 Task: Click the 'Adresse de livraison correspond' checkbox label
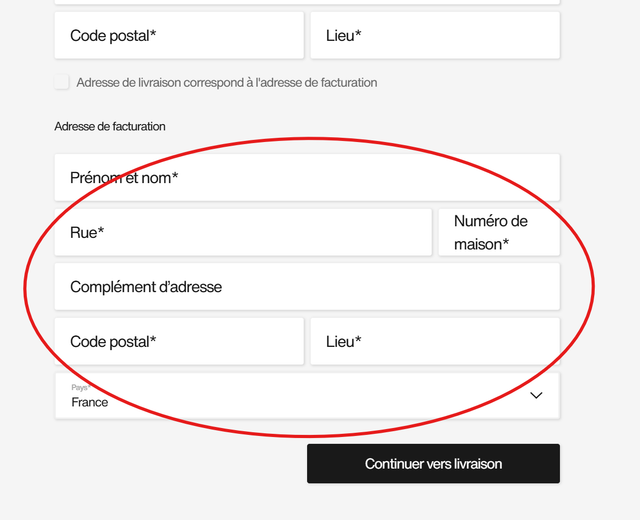(x=227, y=83)
